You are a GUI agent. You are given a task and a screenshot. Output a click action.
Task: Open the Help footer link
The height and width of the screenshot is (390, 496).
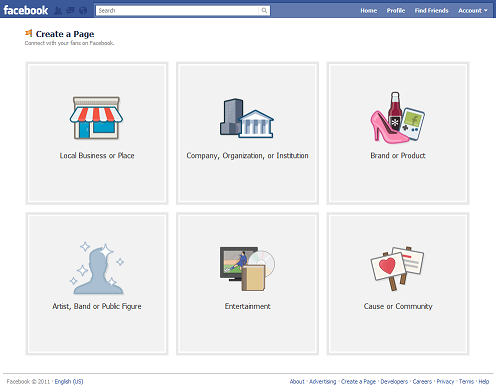click(484, 382)
